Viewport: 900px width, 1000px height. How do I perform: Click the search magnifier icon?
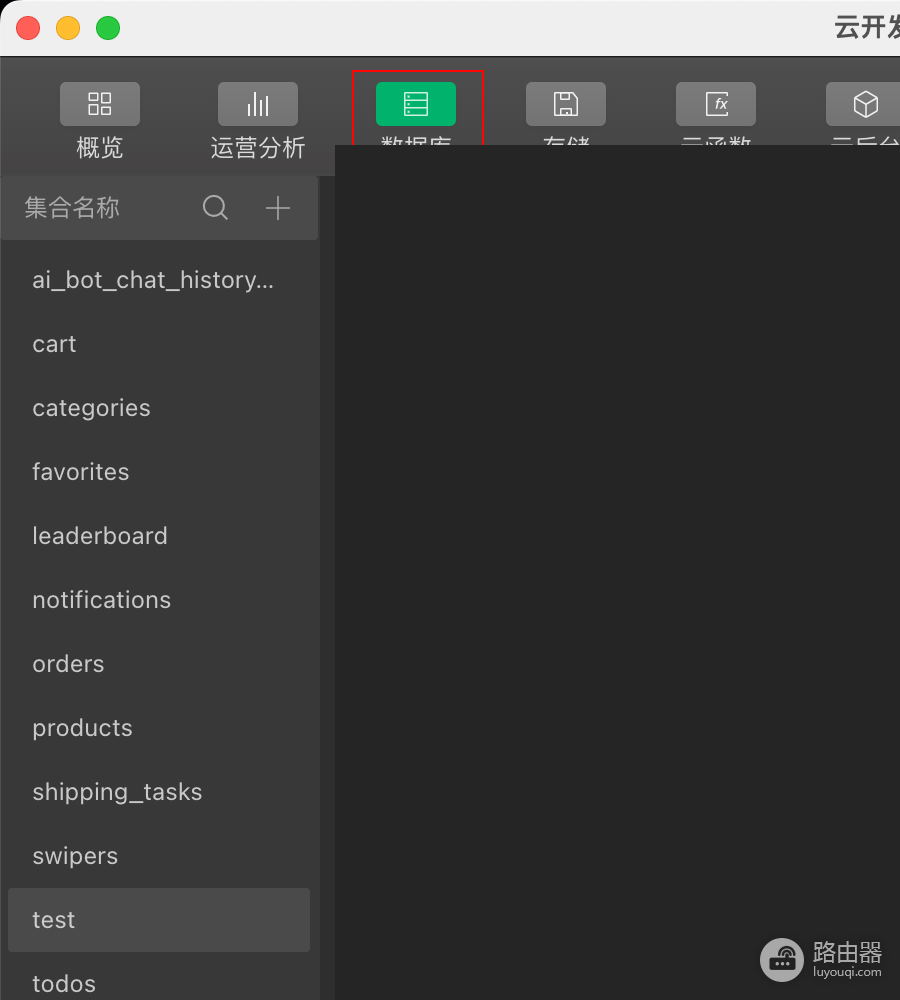[x=215, y=208]
